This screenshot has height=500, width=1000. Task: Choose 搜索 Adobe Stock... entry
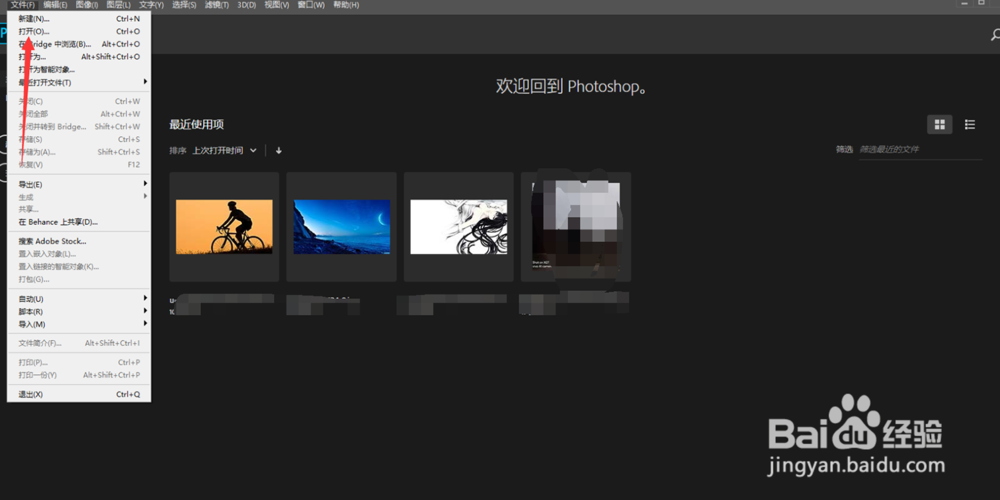click(x=79, y=241)
